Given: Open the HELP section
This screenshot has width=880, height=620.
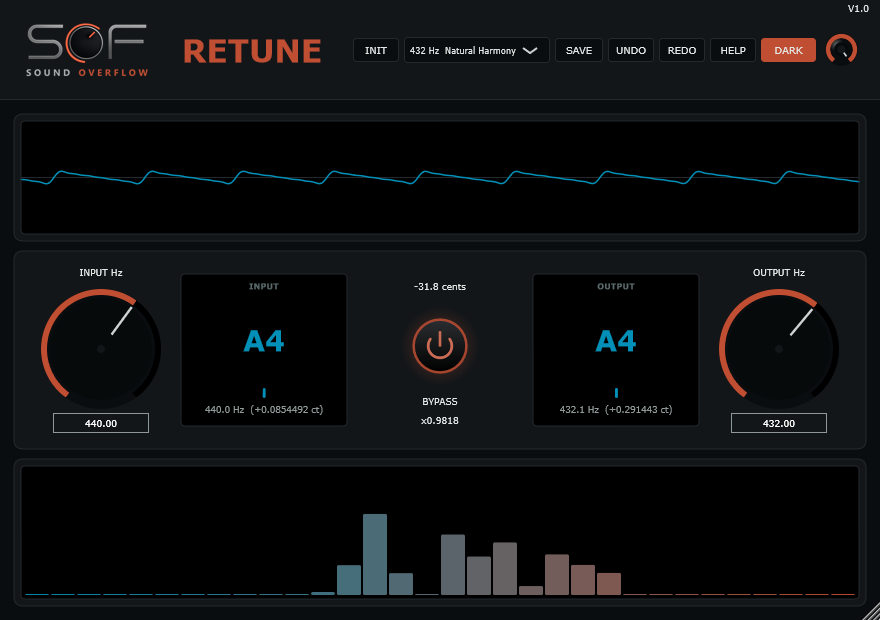Looking at the screenshot, I should click(733, 50).
